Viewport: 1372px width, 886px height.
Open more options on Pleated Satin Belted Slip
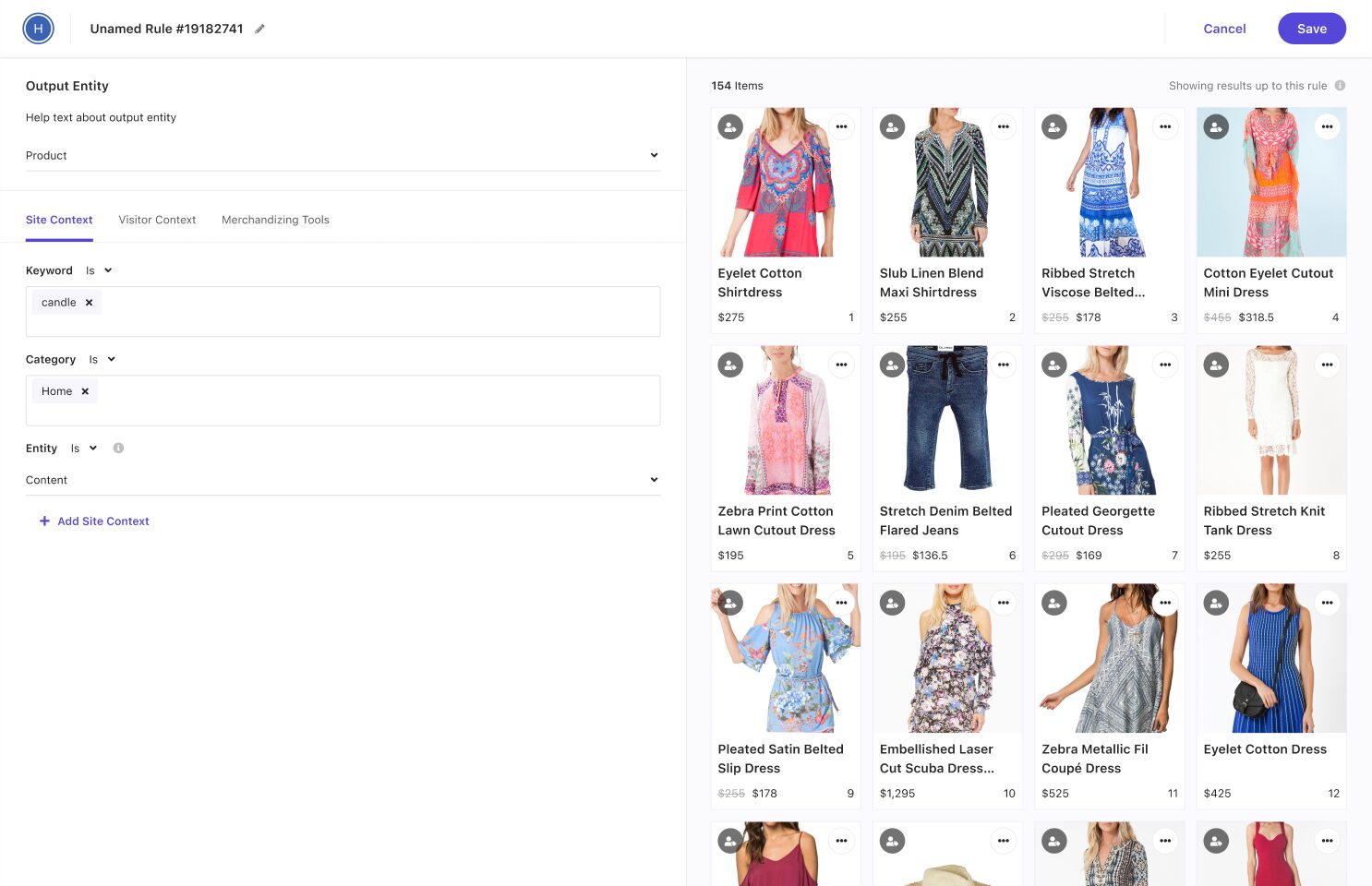coord(841,603)
